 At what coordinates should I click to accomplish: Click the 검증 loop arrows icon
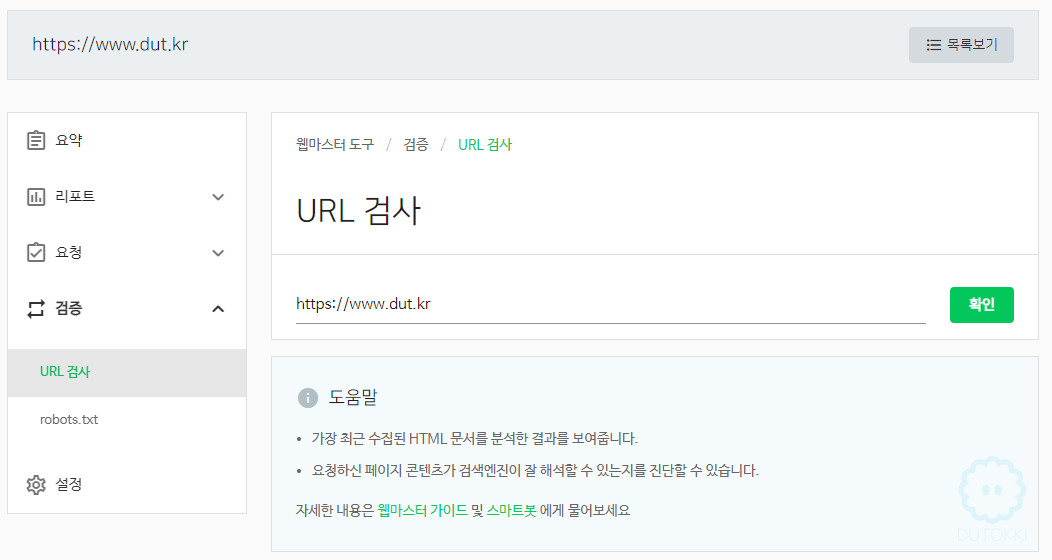pyautogui.click(x=36, y=309)
